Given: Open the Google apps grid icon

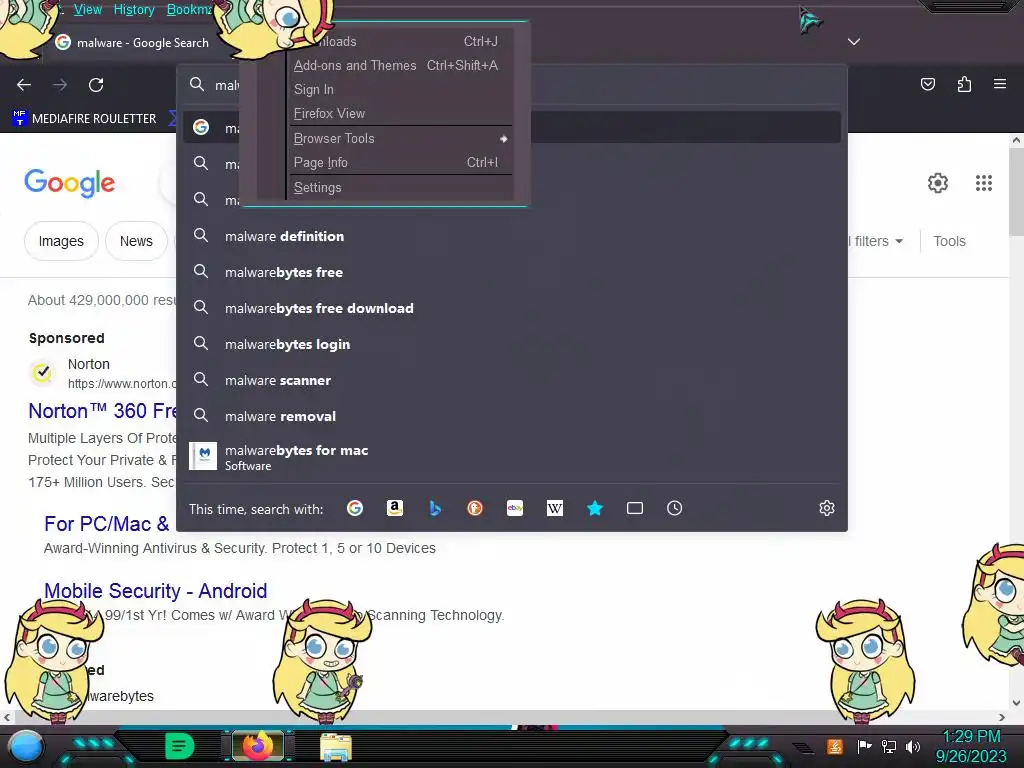Looking at the screenshot, I should [x=984, y=183].
